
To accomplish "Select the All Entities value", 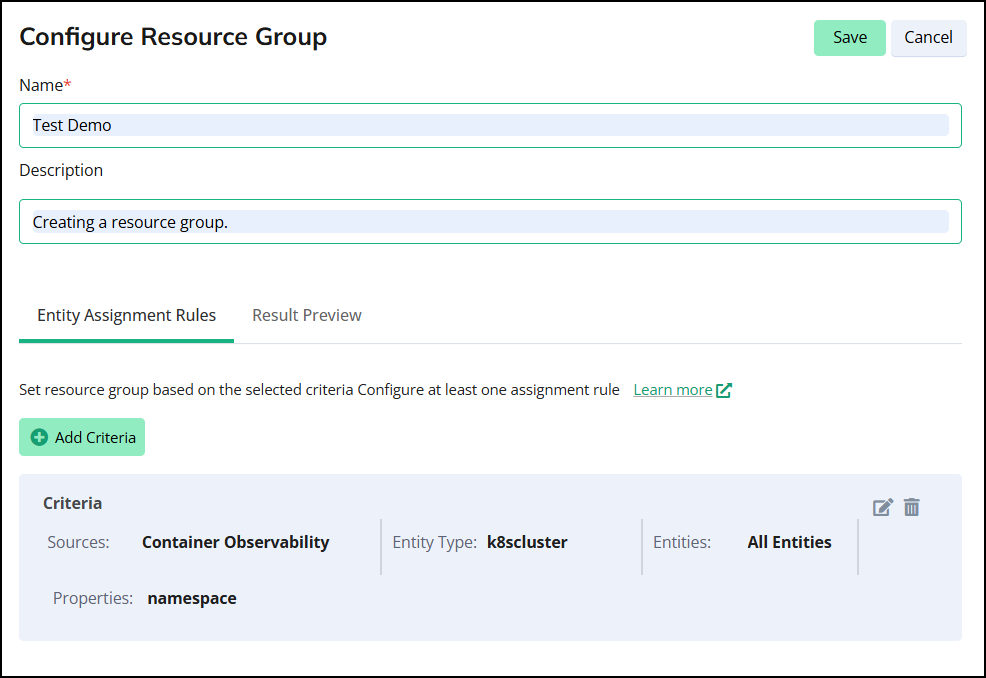I will coord(789,542).
